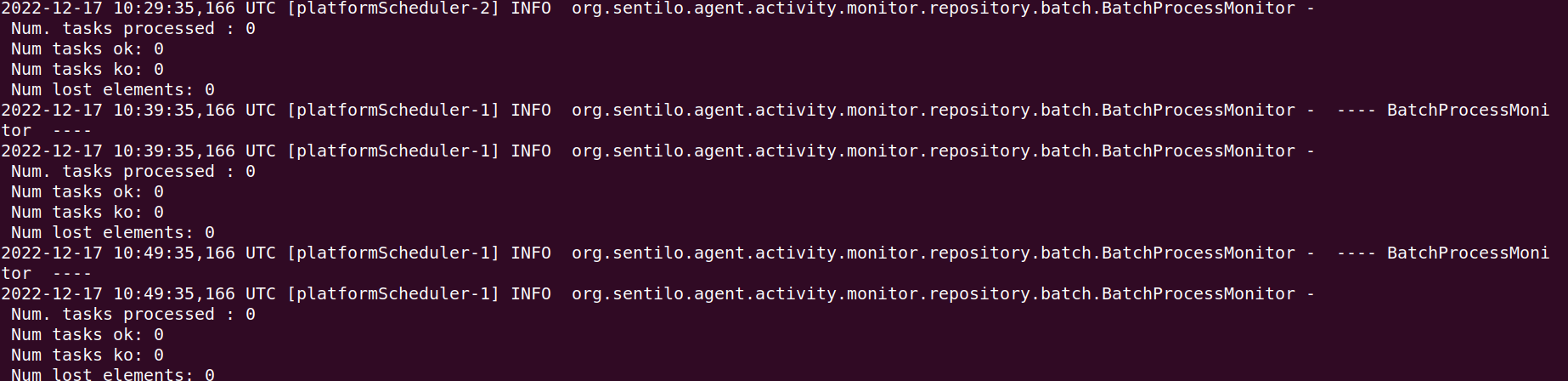The height and width of the screenshot is (381, 1568).
Task: Click the topmost 'Num tasks ko: 0' line
Action: (x=87, y=70)
